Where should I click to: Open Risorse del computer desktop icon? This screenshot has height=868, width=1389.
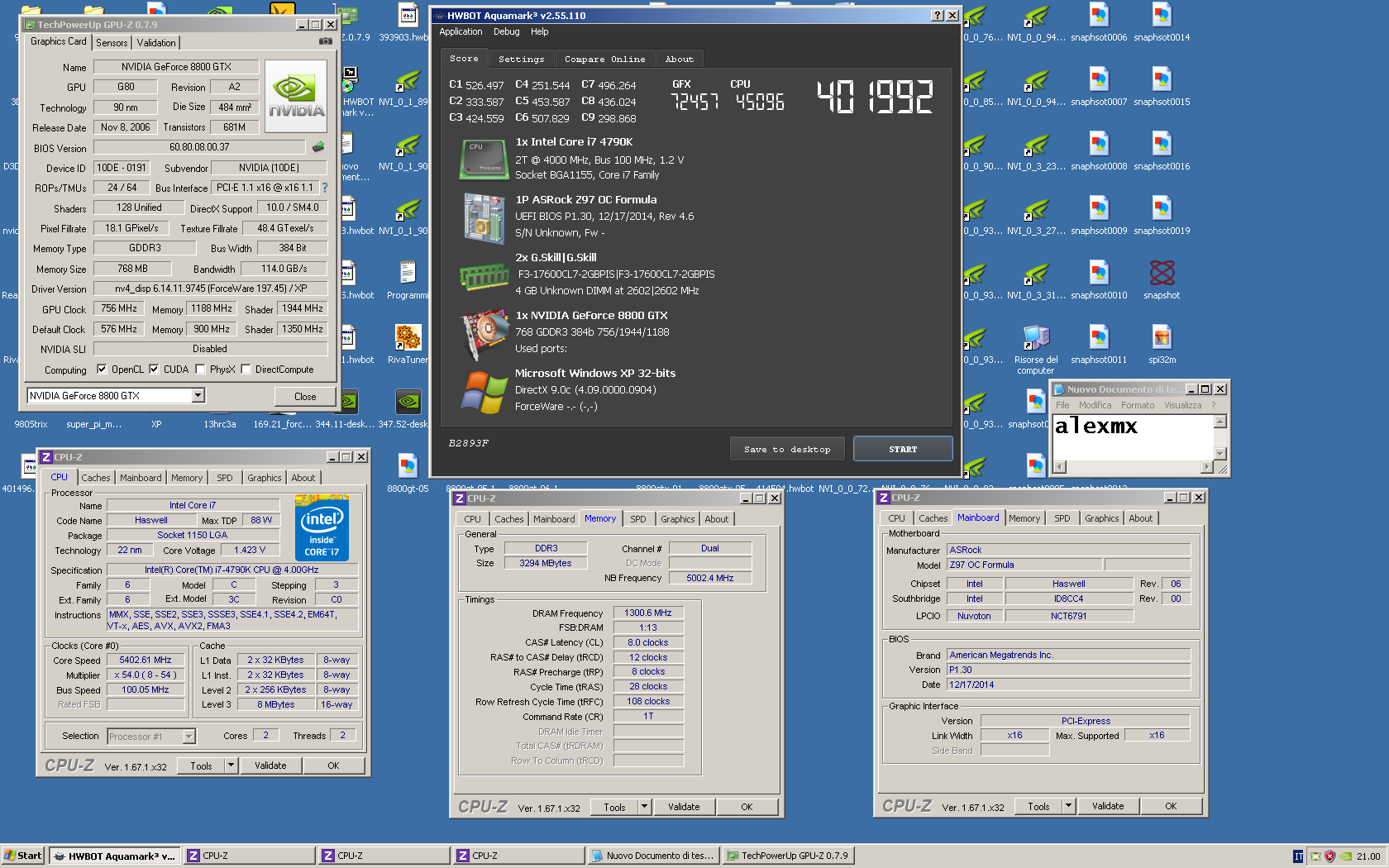click(x=1036, y=350)
